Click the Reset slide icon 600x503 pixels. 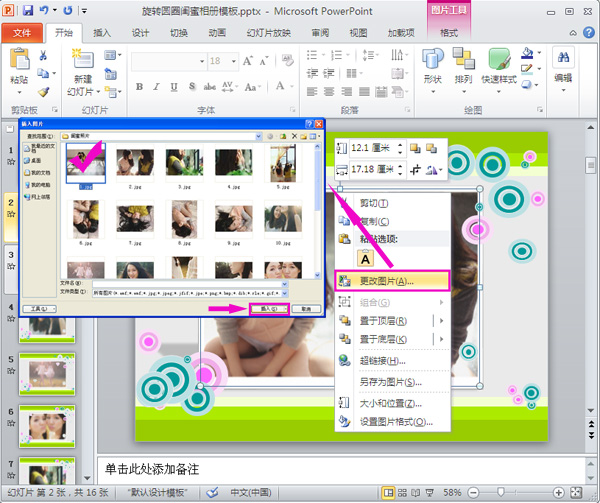click(111, 73)
